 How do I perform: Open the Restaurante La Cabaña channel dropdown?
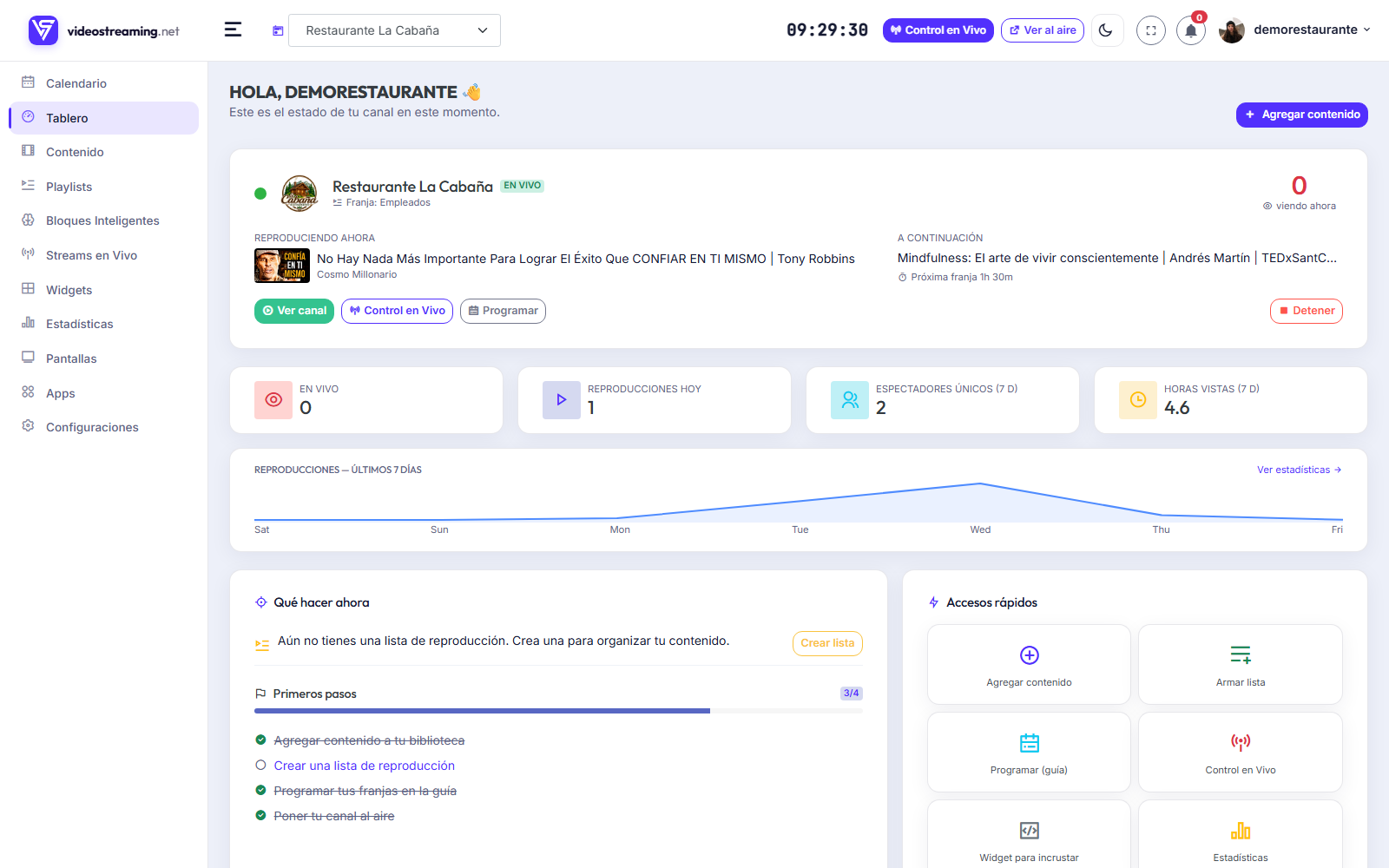click(394, 30)
